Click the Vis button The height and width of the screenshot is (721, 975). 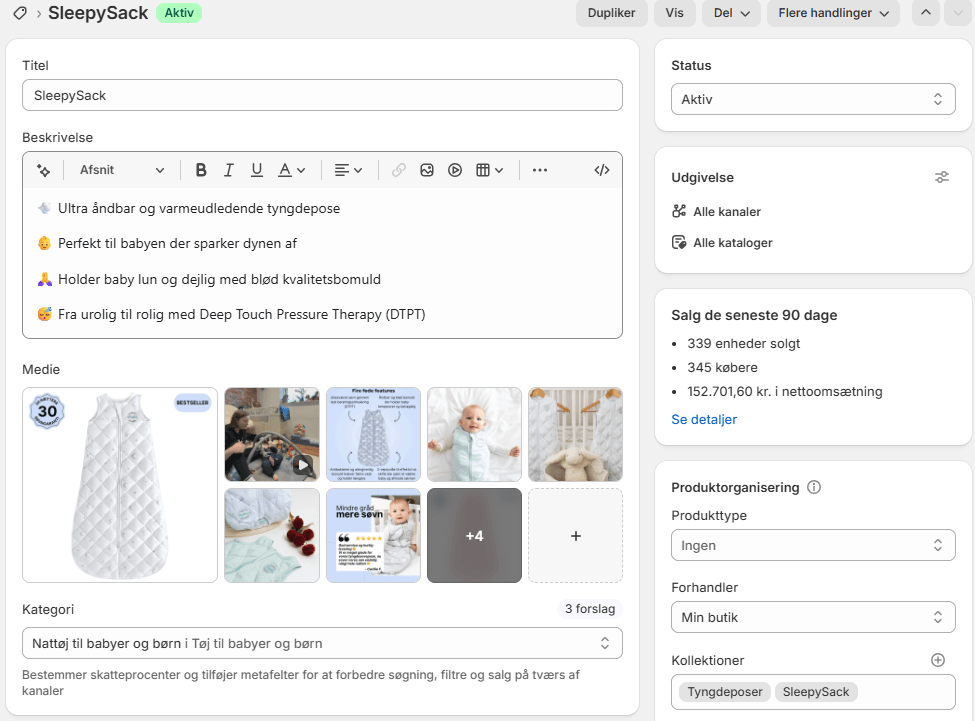coord(675,13)
